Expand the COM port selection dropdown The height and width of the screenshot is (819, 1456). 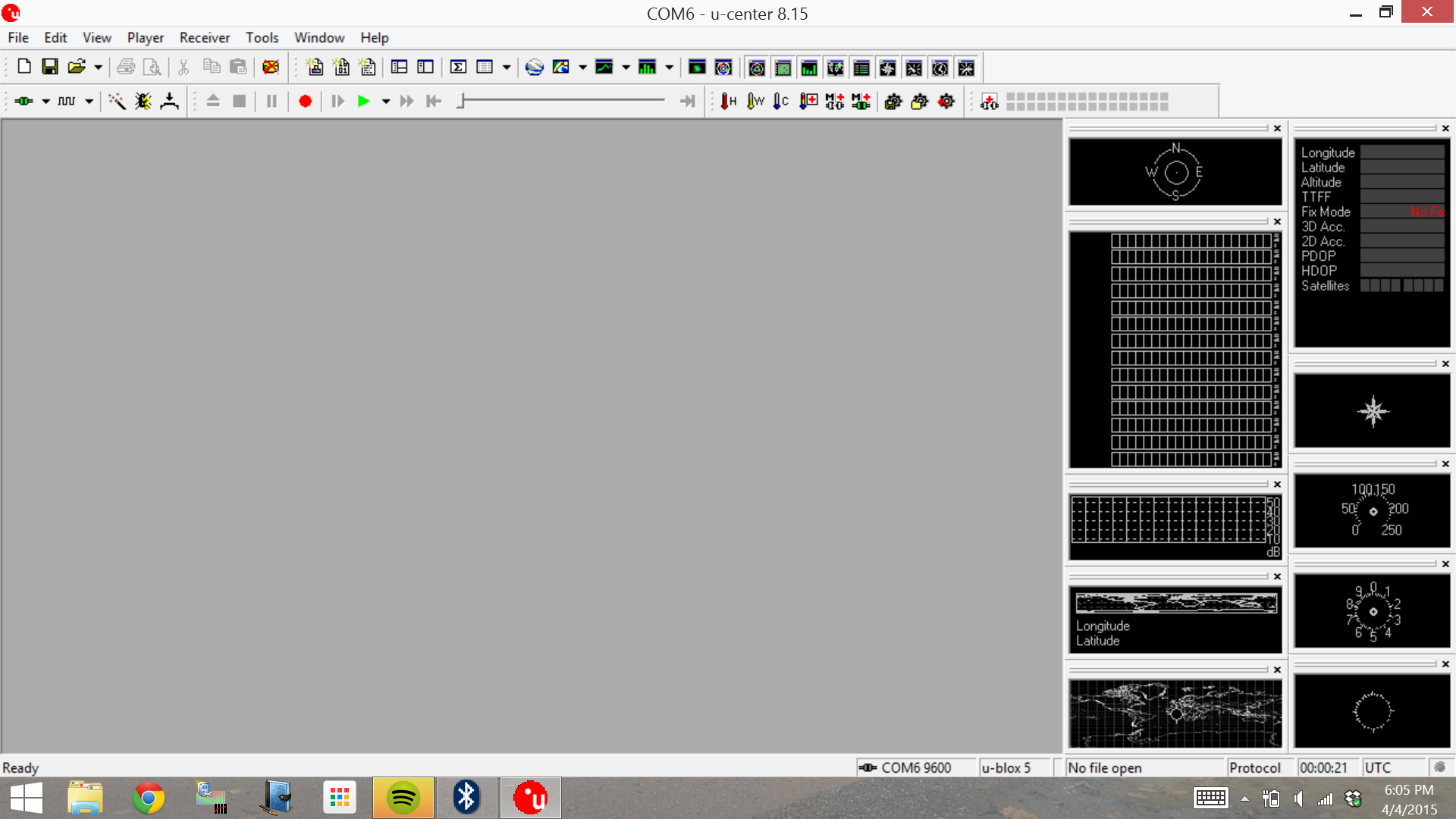click(45, 101)
